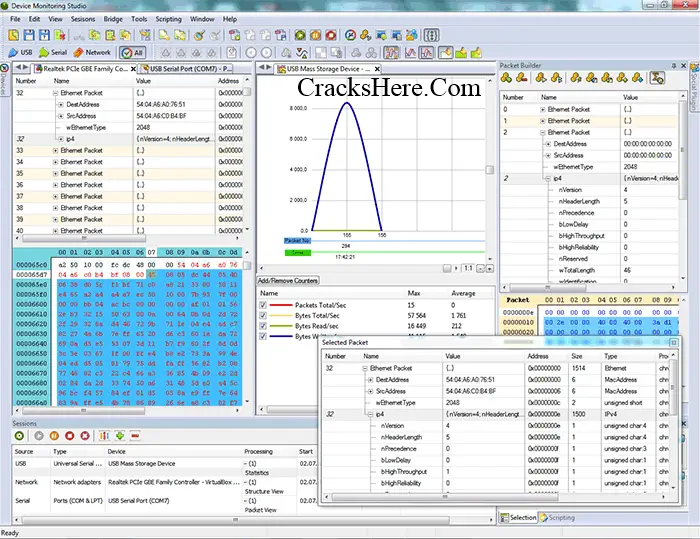Toggle the All devices filter

click(x=132, y=53)
